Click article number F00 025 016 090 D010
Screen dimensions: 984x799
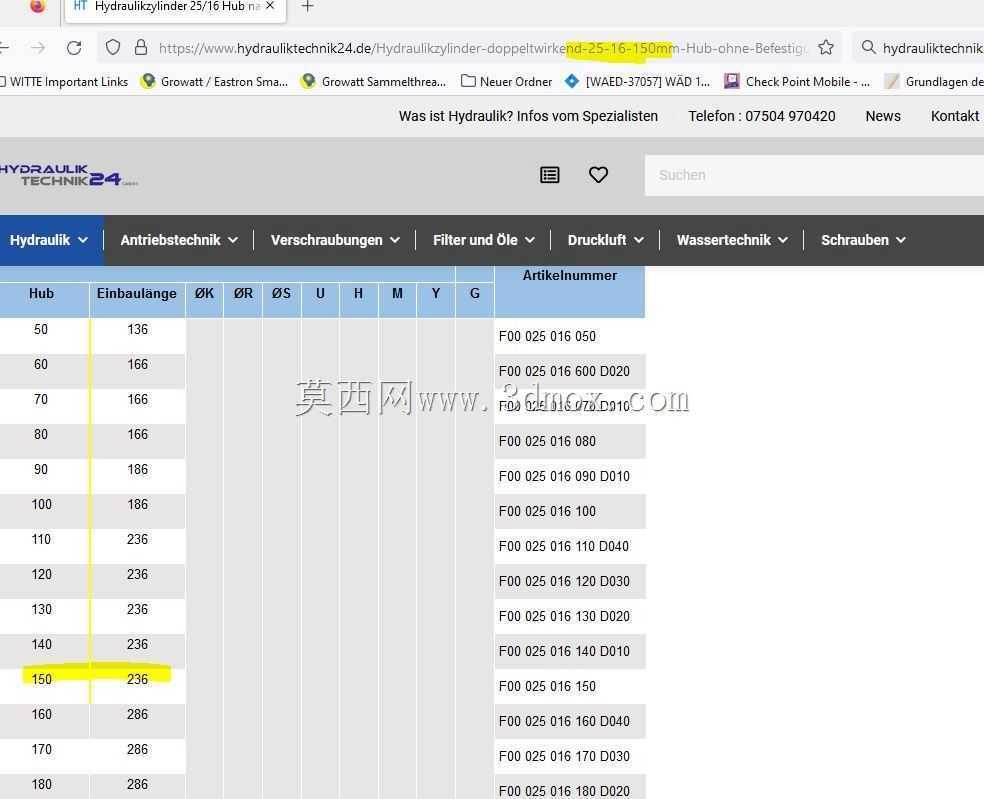564,476
